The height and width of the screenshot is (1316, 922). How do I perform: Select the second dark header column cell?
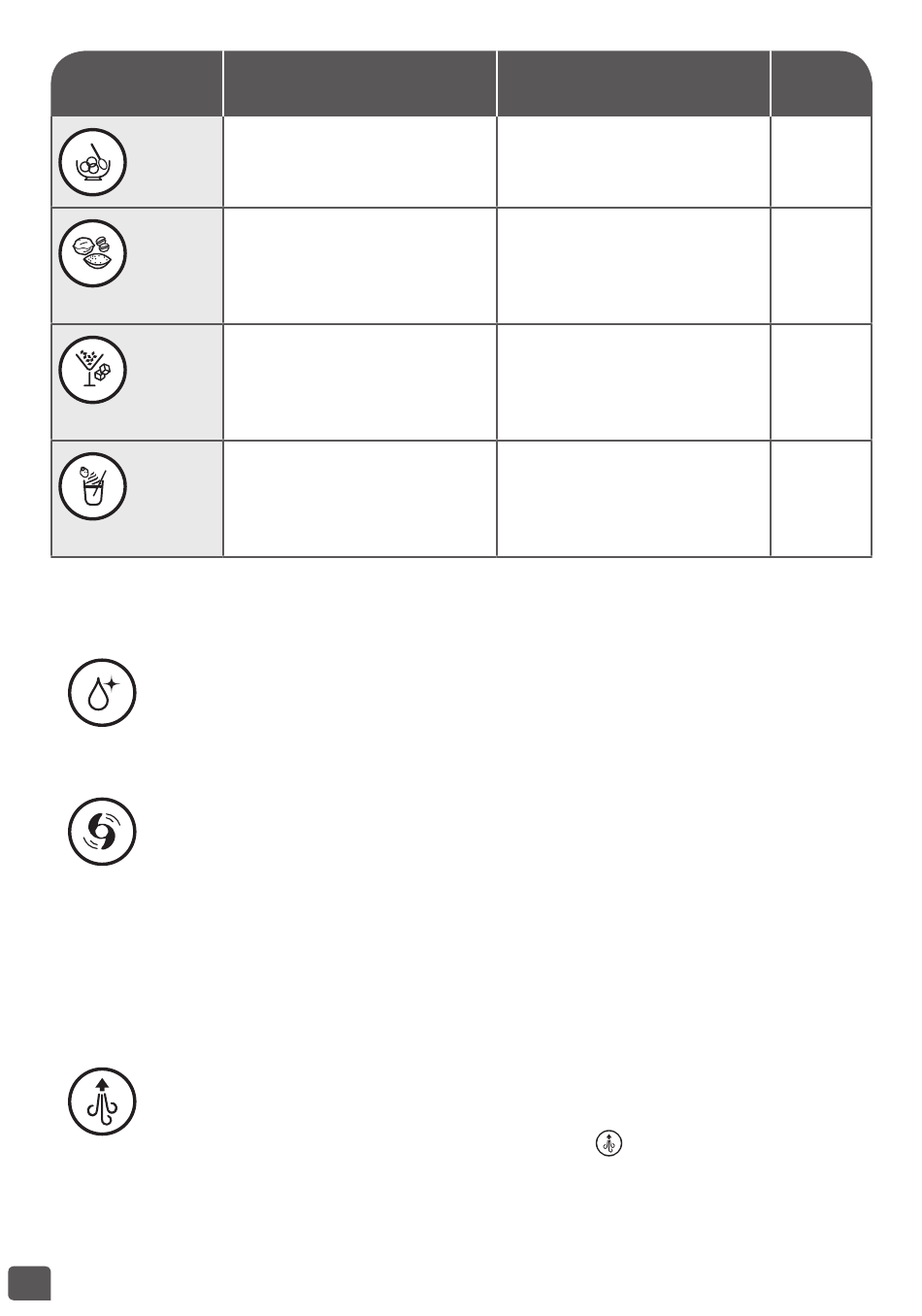[x=360, y=83]
